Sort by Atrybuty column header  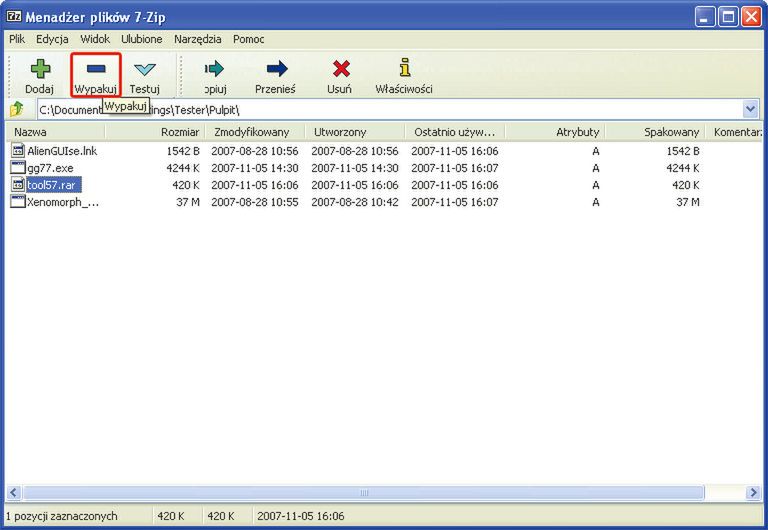[555, 132]
